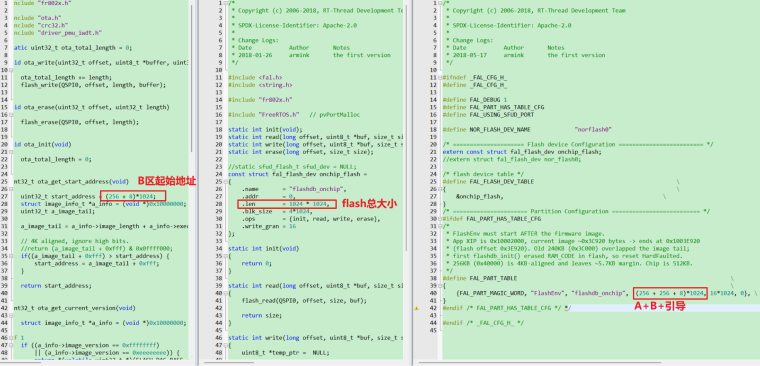
Task: Click the uint32_t a_image_tail declaration line
Action: tap(57, 211)
